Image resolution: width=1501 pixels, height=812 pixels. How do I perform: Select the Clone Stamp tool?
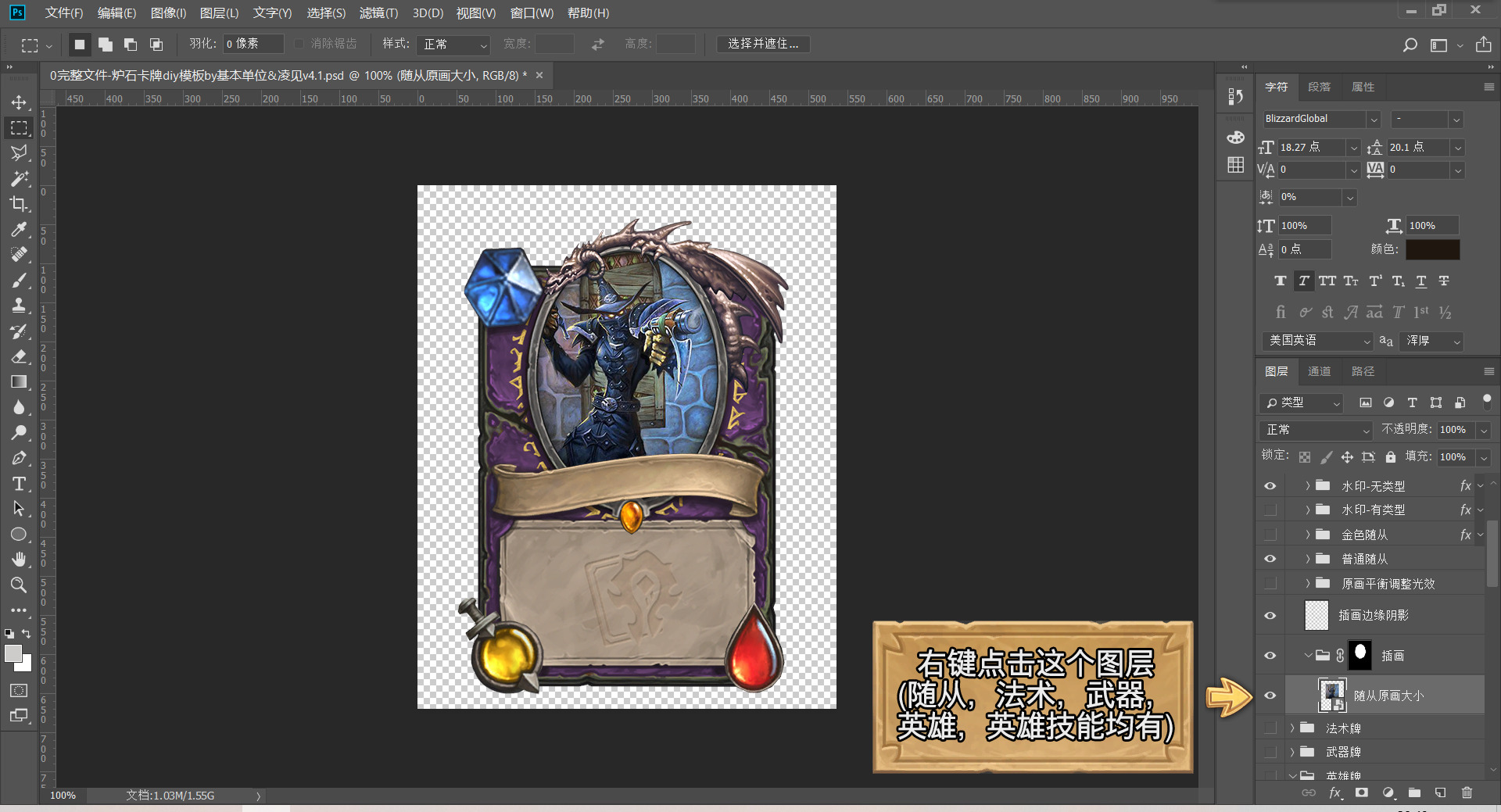coord(19,306)
